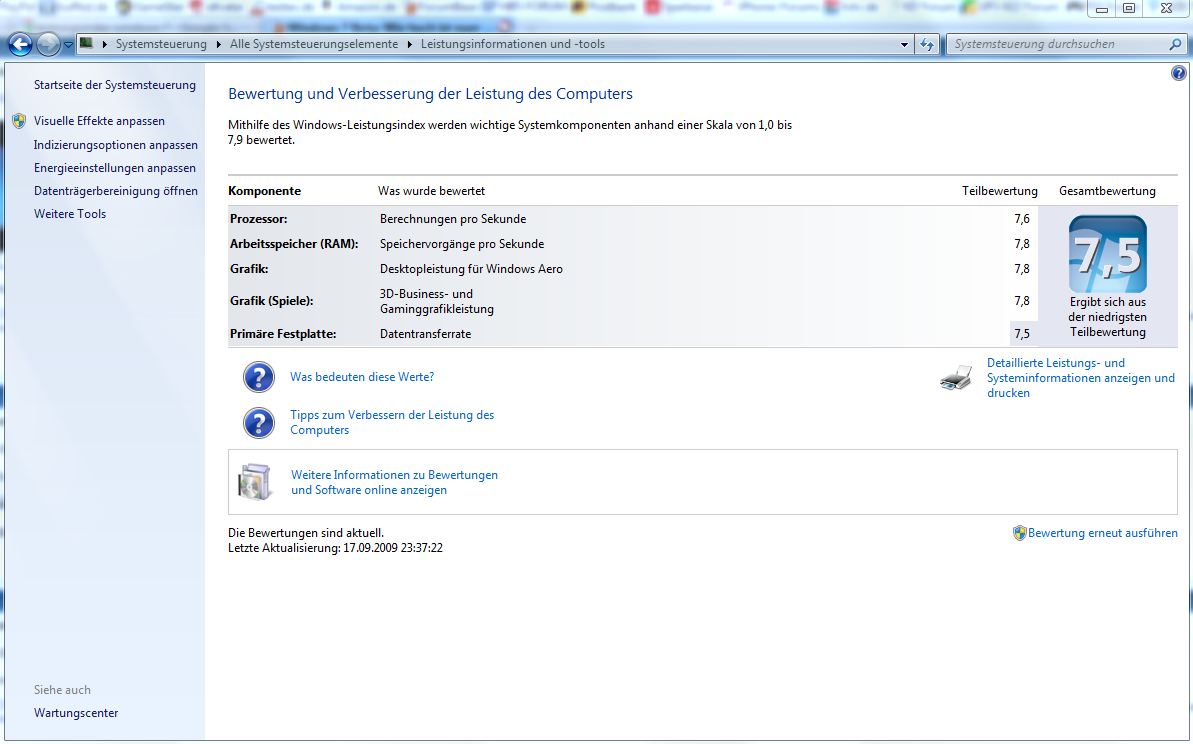
Task: Select Leistungsinformationen und -tools breadcrumb
Action: click(x=513, y=44)
